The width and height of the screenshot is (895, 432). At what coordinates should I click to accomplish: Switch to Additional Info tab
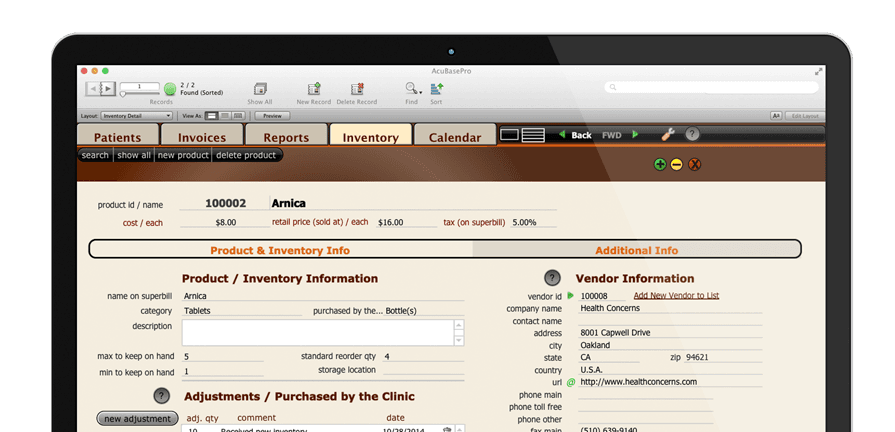pyautogui.click(x=636, y=250)
